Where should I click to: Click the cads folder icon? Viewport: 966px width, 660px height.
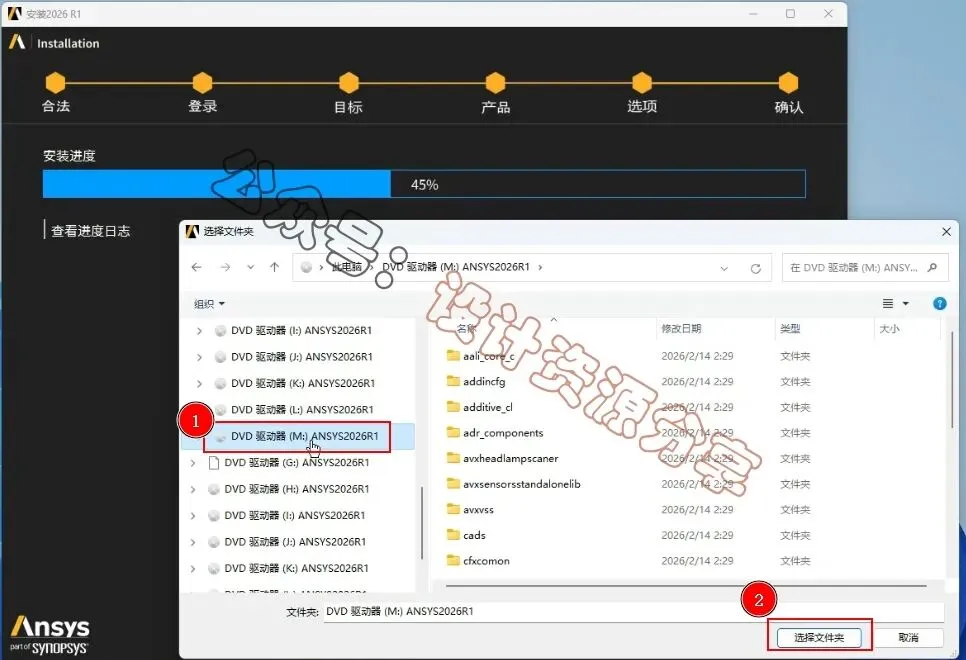pyautogui.click(x=453, y=535)
